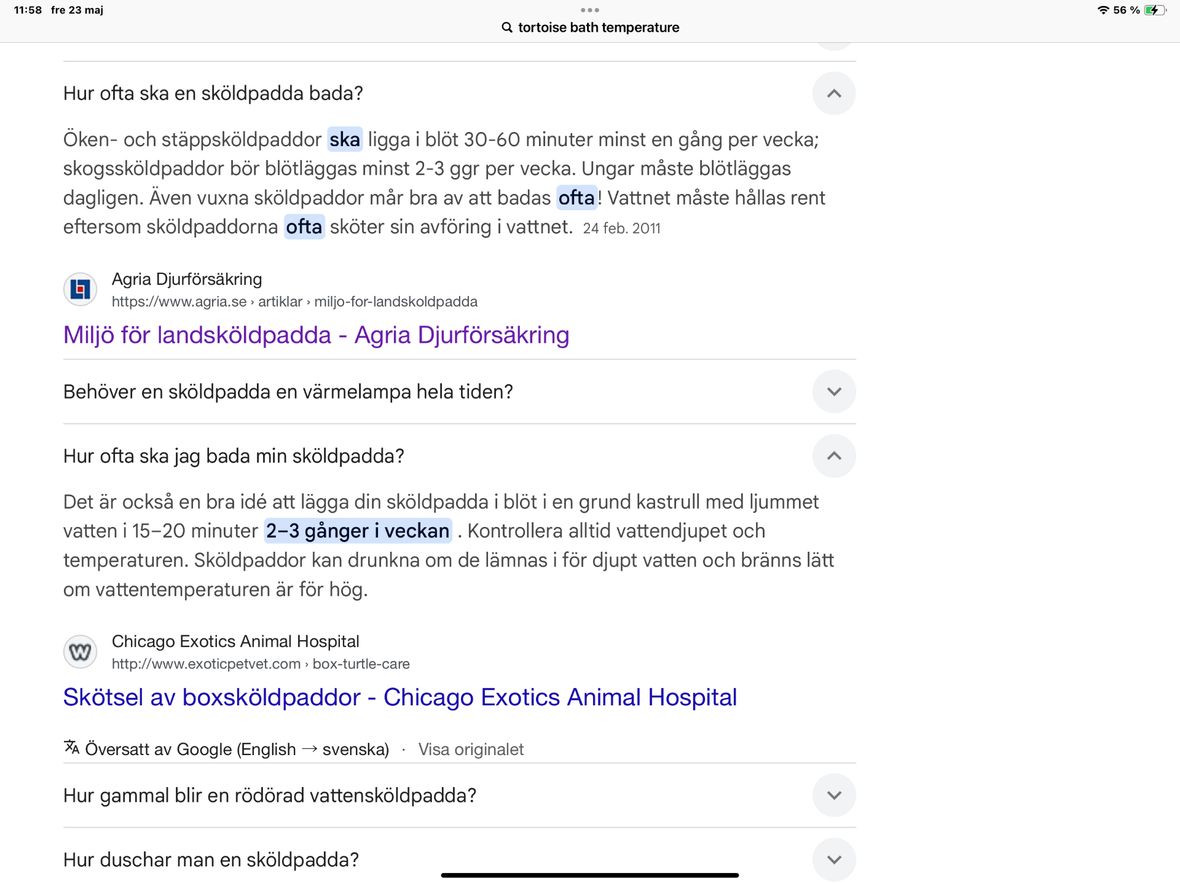Expand "Hur gammal blir en rödörad vattensköldpadda?"
The image size is (1180, 884).
pos(833,796)
